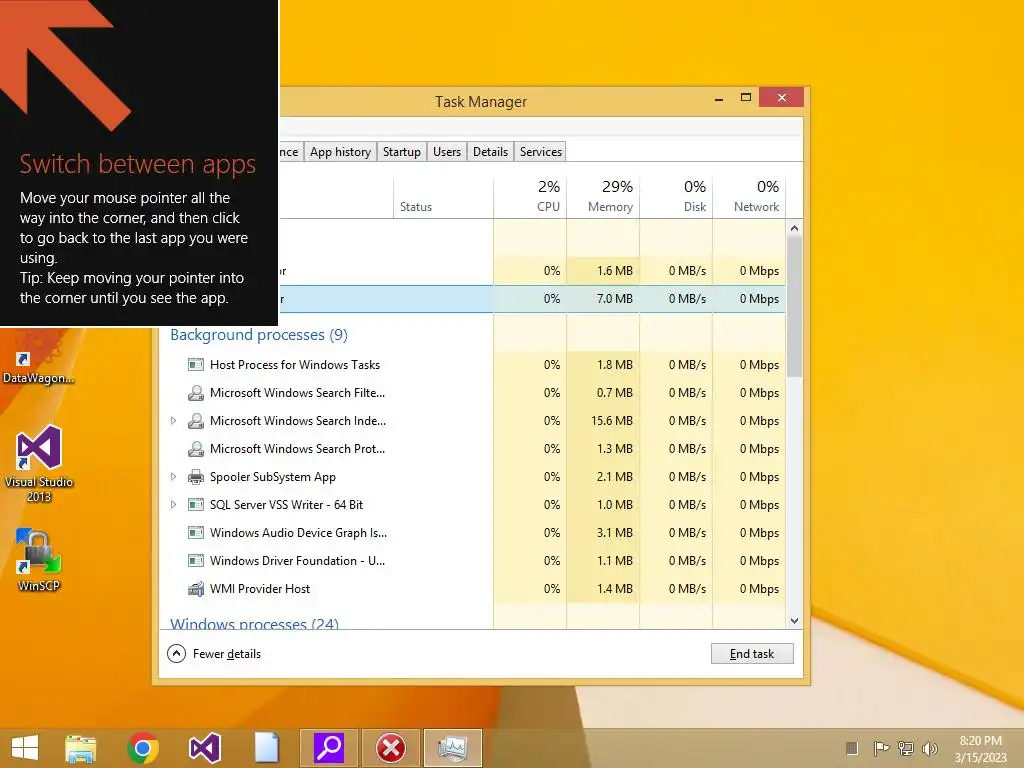This screenshot has width=1024, height=768.
Task: Click the scrollbar up arrow in Task Manager
Action: 794,228
